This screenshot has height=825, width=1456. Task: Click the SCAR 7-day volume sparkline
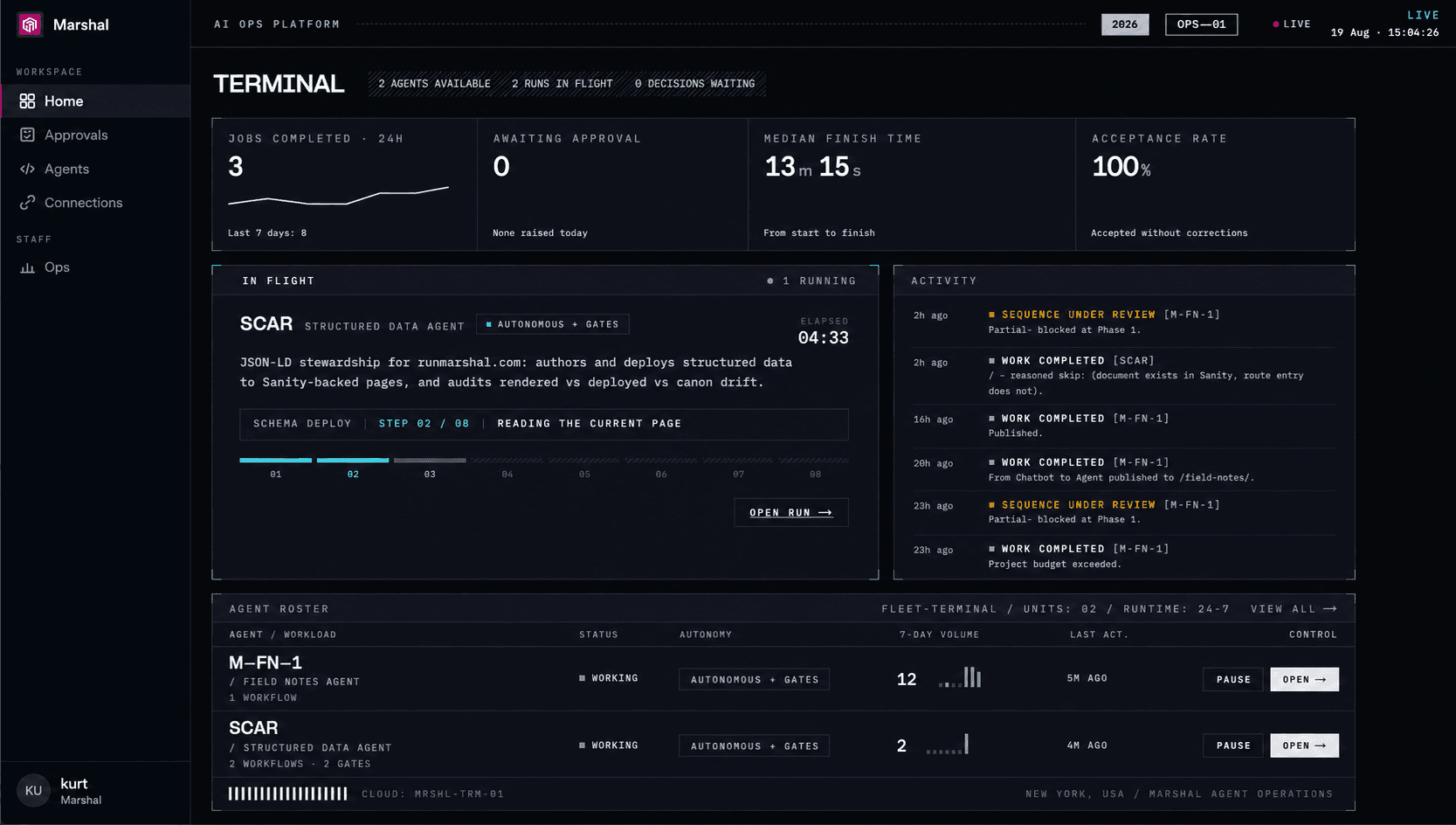tap(948, 745)
